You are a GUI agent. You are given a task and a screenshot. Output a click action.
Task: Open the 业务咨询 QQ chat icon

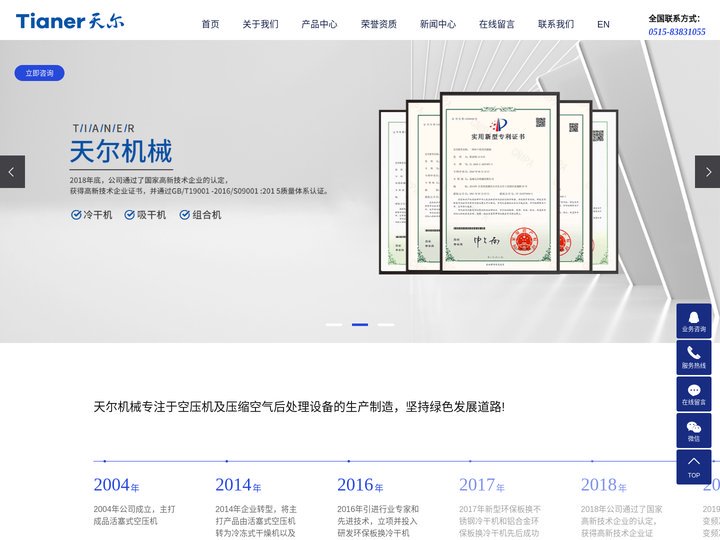(693, 321)
